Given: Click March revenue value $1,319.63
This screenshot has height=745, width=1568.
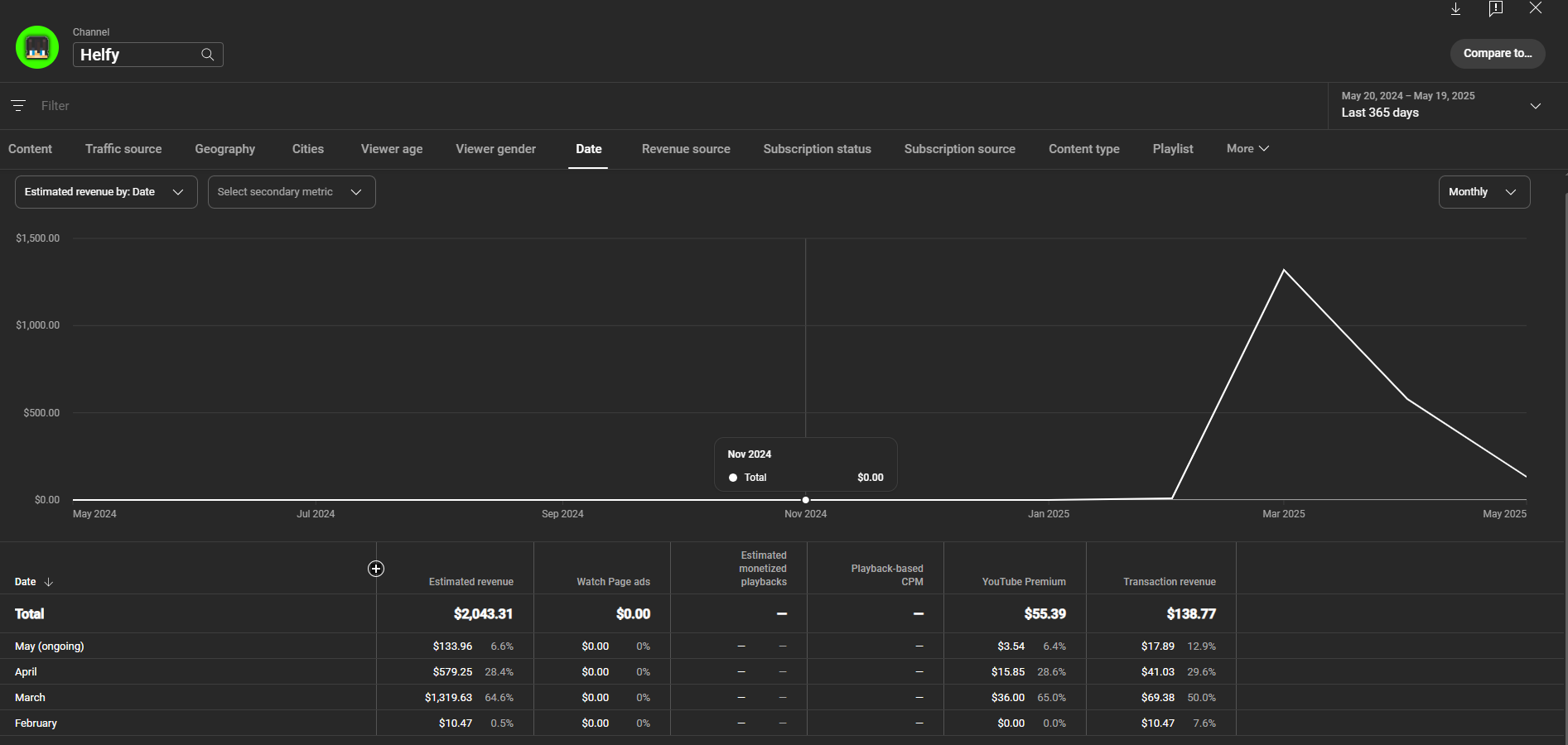Looking at the screenshot, I should [448, 698].
